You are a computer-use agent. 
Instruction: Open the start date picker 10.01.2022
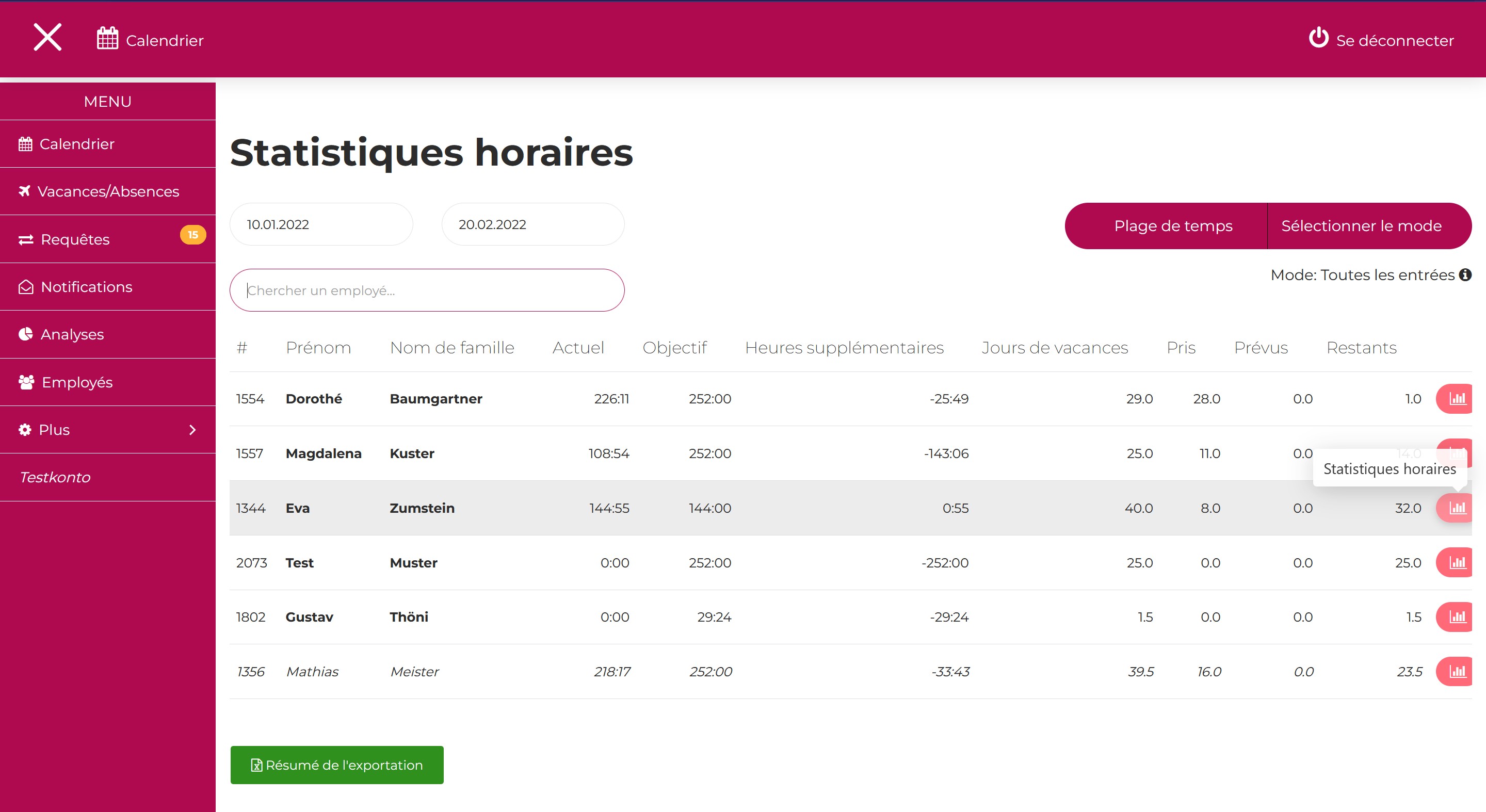321,224
